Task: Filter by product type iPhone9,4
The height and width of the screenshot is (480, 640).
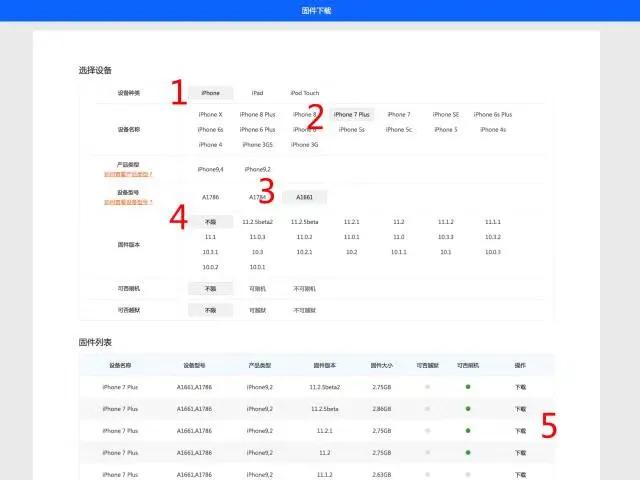Action: [210, 169]
